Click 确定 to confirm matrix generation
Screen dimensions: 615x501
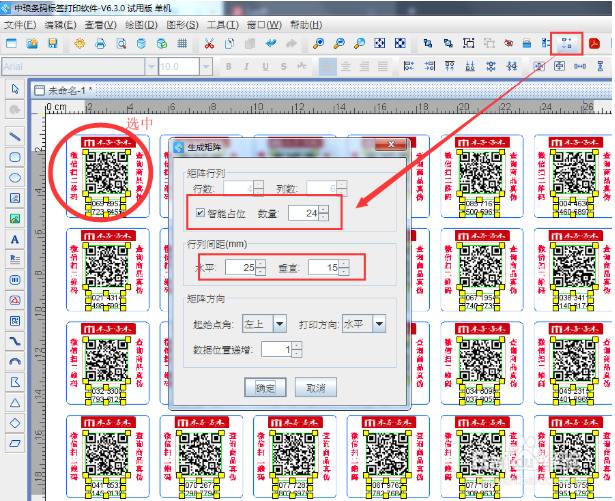[x=266, y=388]
